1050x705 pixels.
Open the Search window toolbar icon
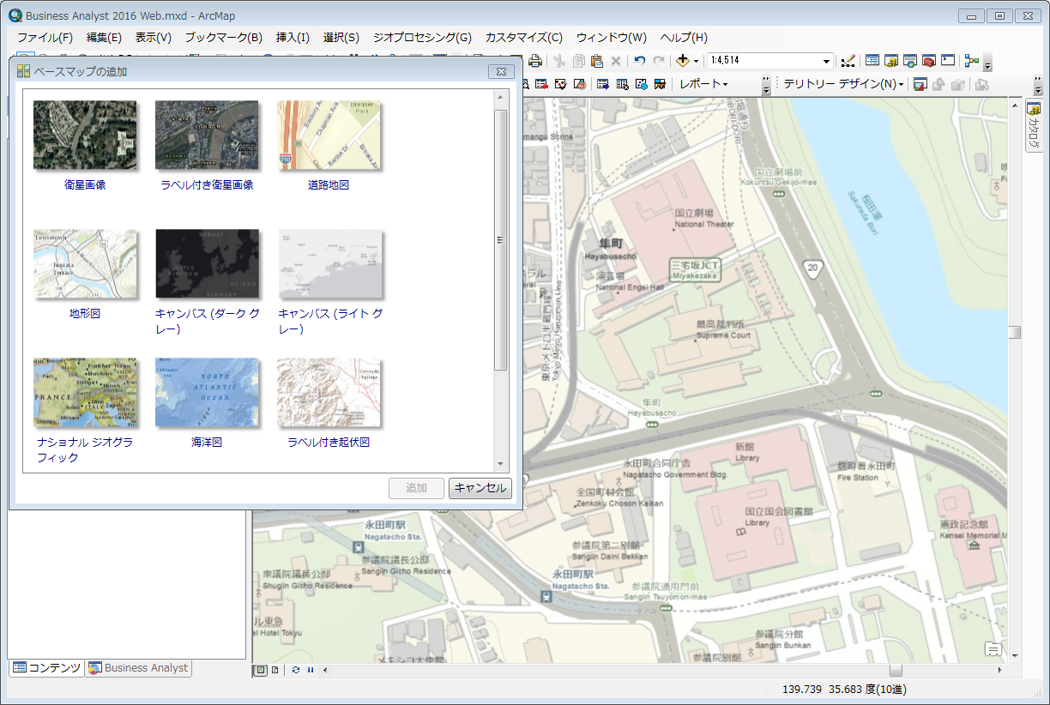909,61
